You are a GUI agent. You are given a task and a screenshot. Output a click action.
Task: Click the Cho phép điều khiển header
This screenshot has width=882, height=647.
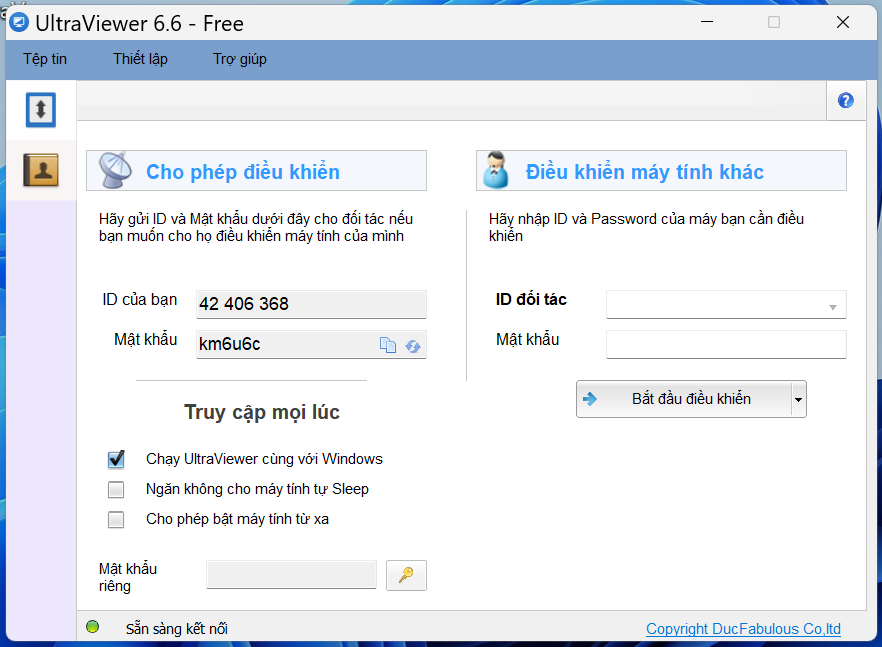pyautogui.click(x=256, y=170)
